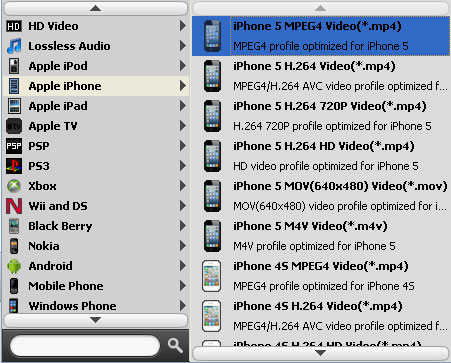The width and height of the screenshot is (451, 363).
Task: Expand Nokia submenu arrow
Action: [182, 246]
